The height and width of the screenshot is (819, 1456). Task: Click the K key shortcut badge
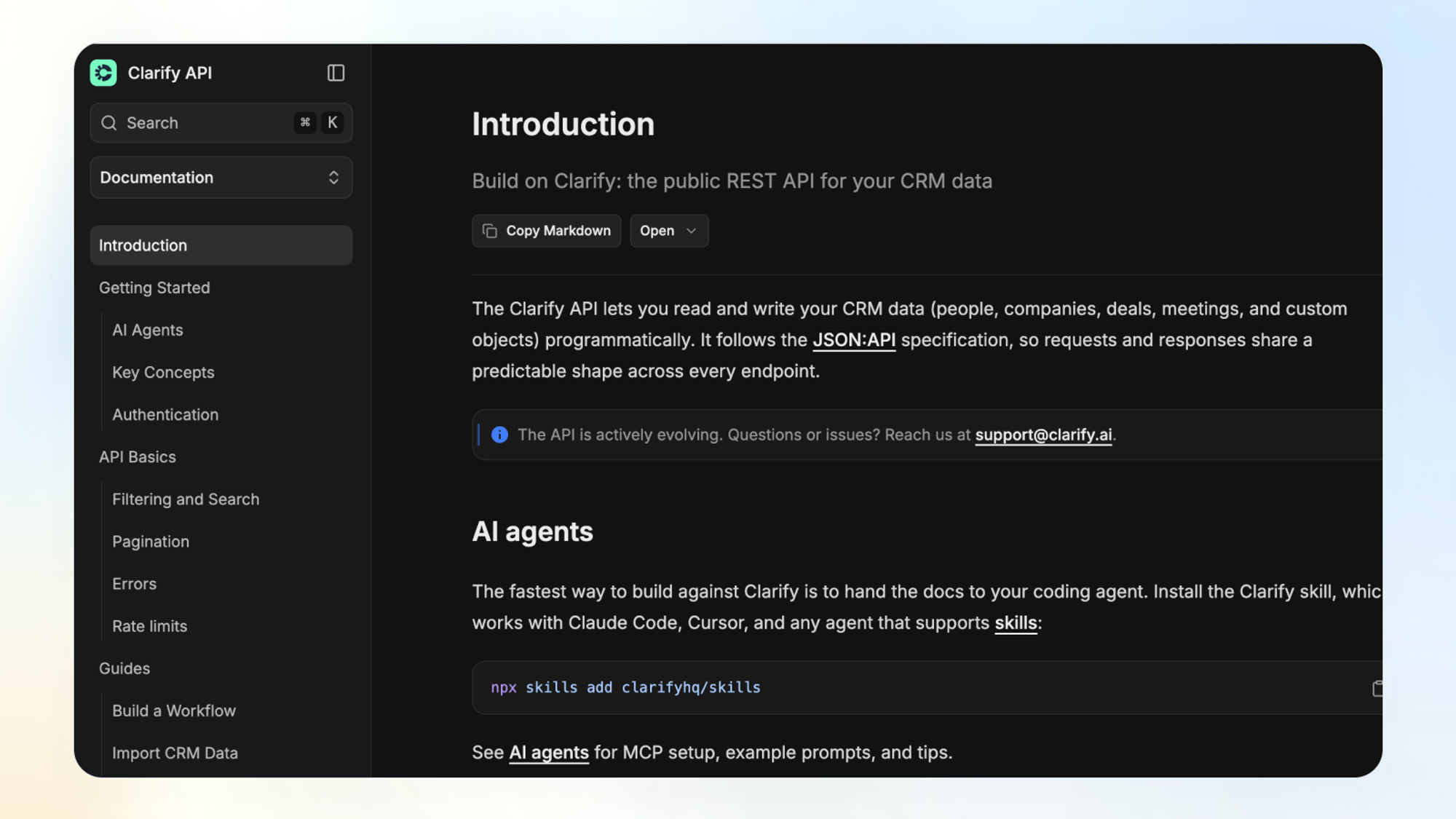tap(332, 122)
